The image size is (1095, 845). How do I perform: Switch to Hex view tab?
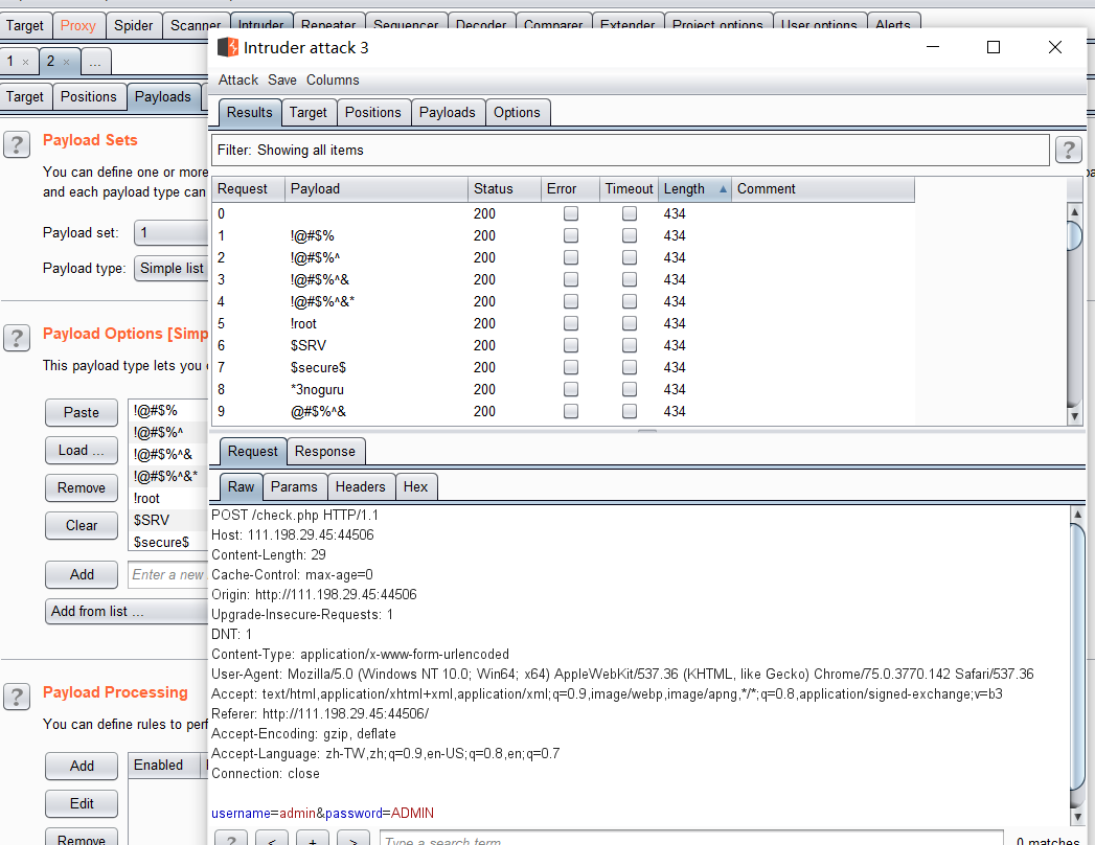tap(416, 487)
